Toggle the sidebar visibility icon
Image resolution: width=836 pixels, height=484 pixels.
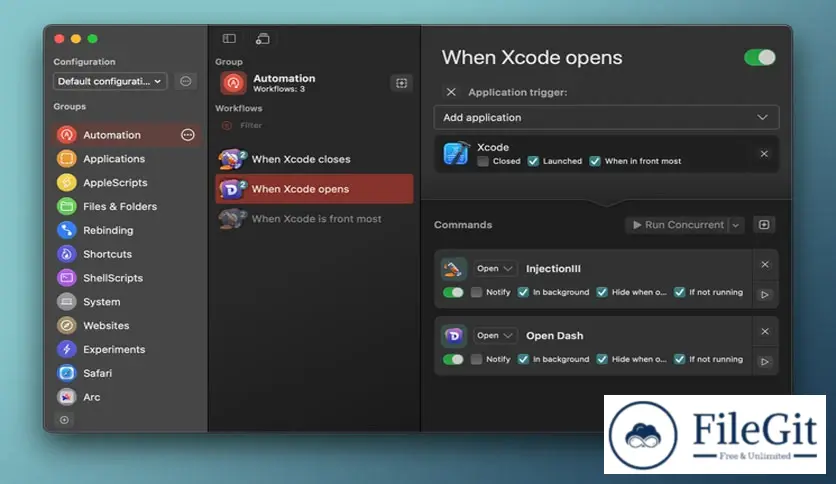[229, 38]
